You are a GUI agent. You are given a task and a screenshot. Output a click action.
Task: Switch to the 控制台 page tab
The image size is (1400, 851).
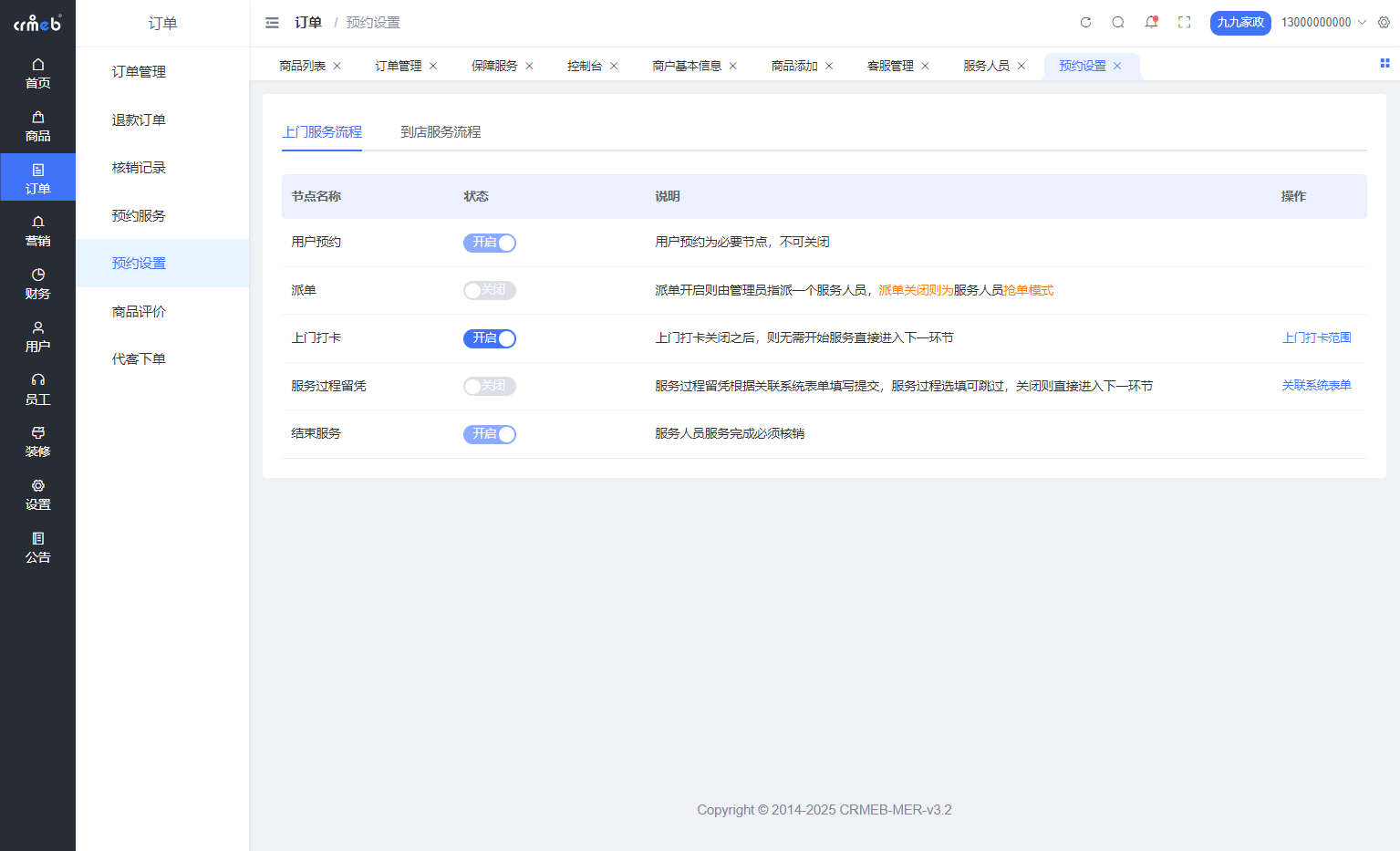pyautogui.click(x=585, y=66)
